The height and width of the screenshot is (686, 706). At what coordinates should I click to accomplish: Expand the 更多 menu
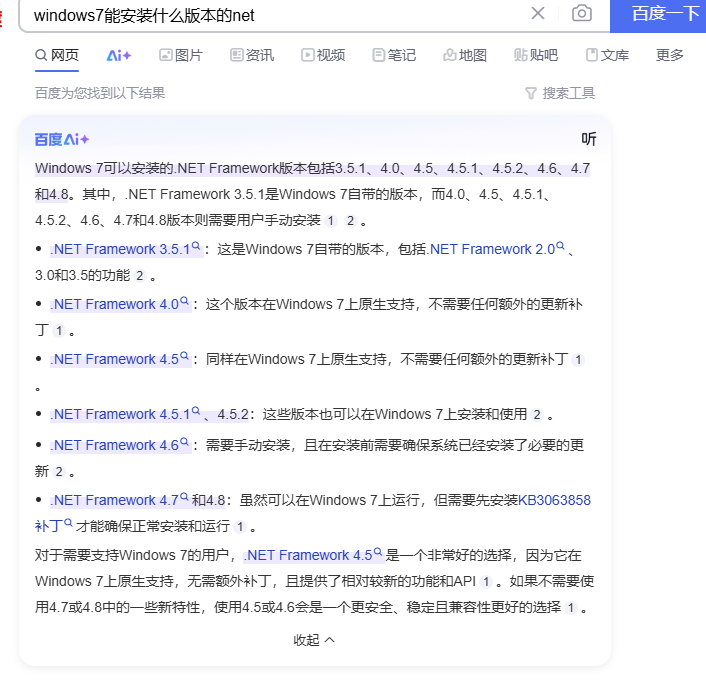670,55
